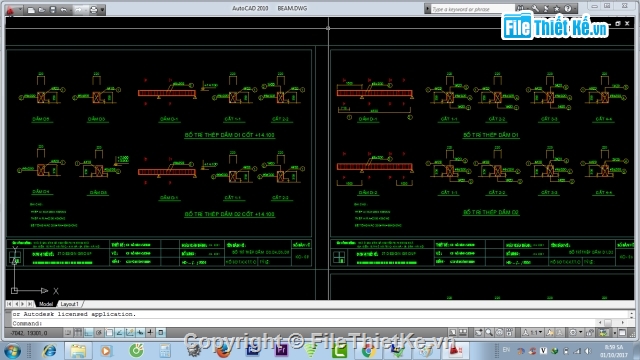Toggle Dynamic Input in status bar

(140, 333)
